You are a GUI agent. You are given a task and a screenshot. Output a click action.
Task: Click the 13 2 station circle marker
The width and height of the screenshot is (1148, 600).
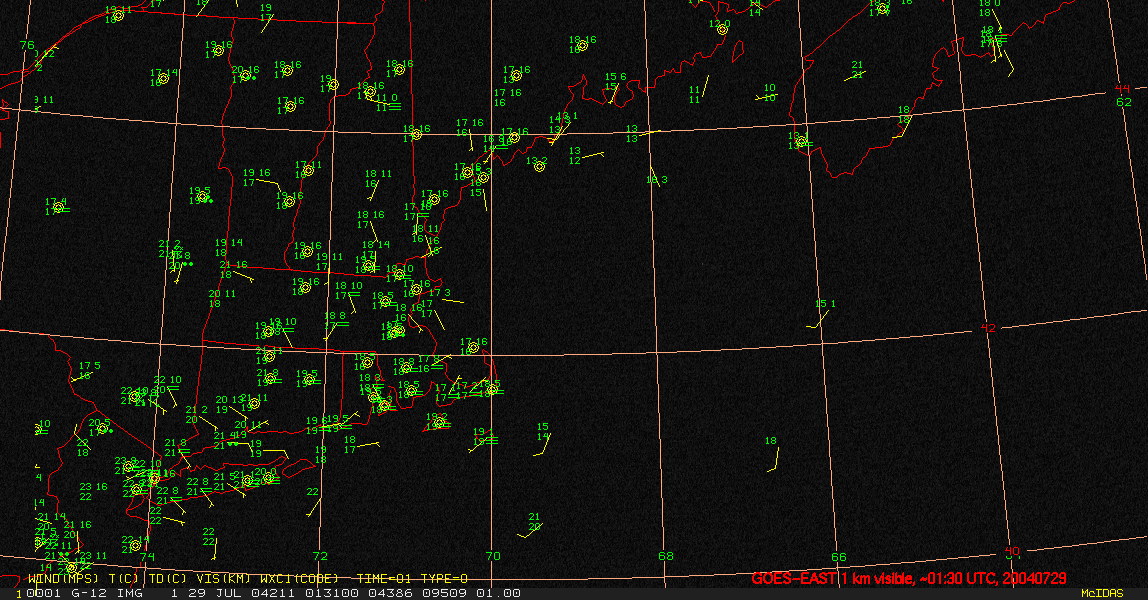[x=540, y=167]
